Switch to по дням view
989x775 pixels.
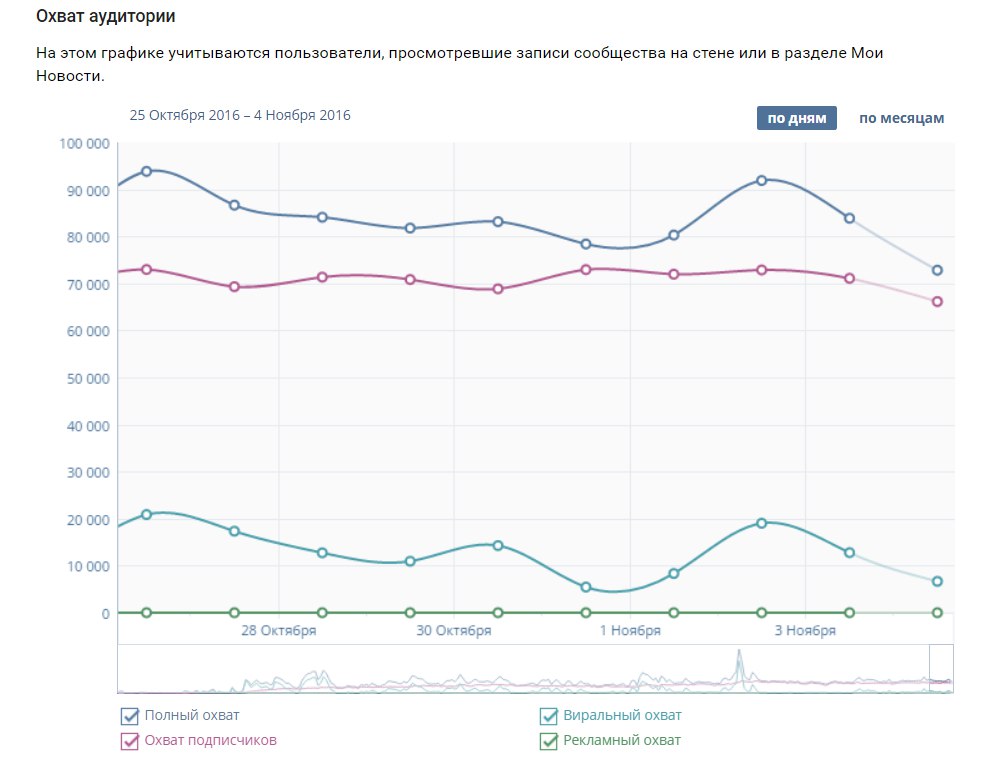(796, 118)
